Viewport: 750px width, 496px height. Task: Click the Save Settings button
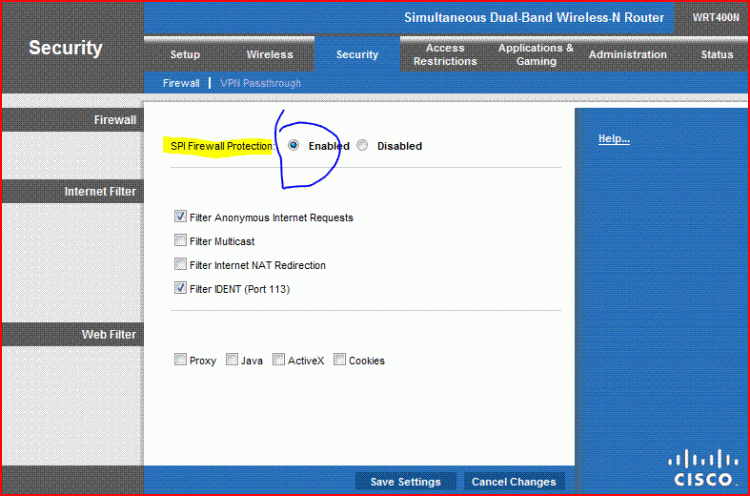coord(406,482)
